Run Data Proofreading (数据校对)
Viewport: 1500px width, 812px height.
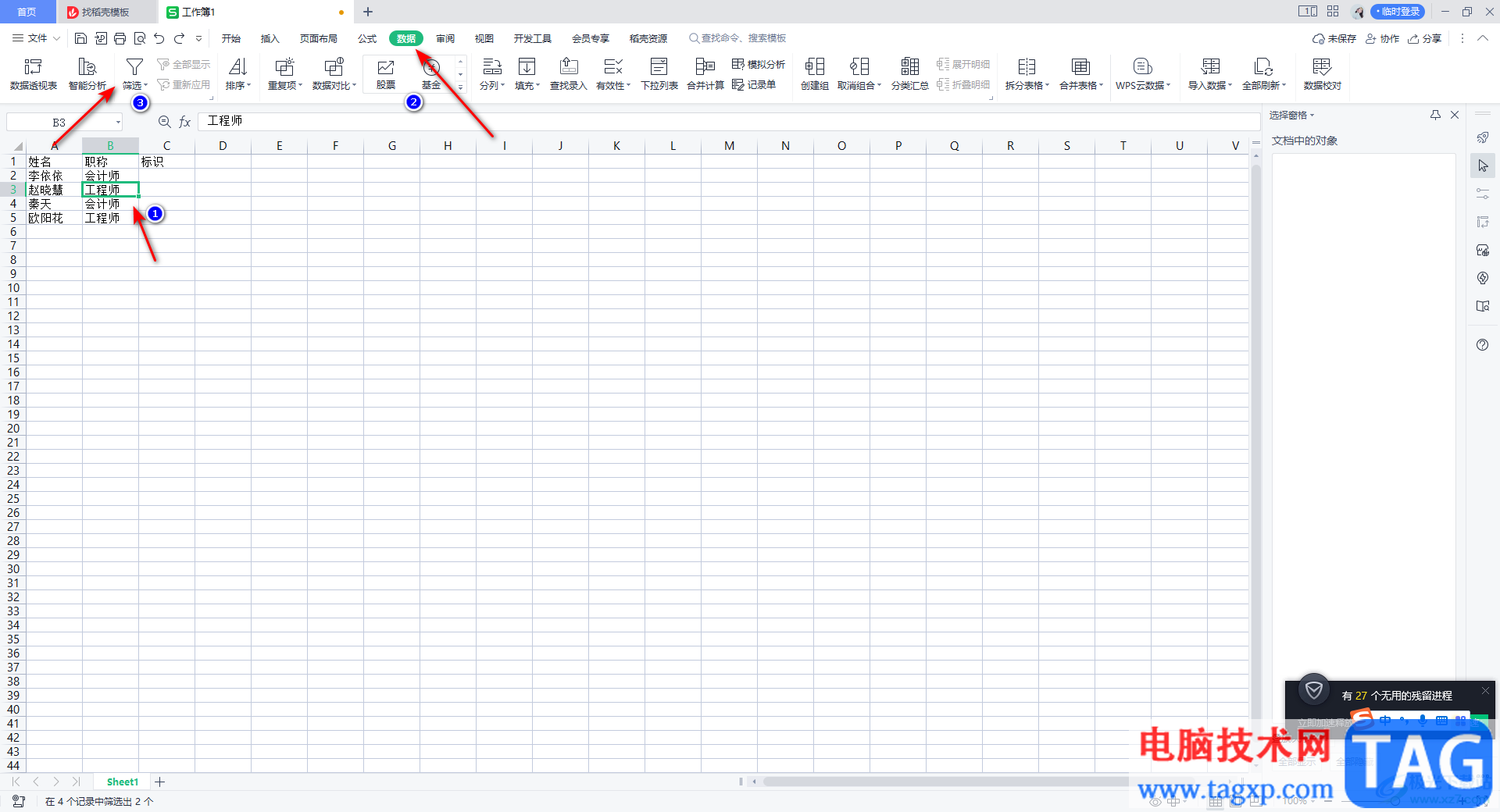(x=1322, y=74)
